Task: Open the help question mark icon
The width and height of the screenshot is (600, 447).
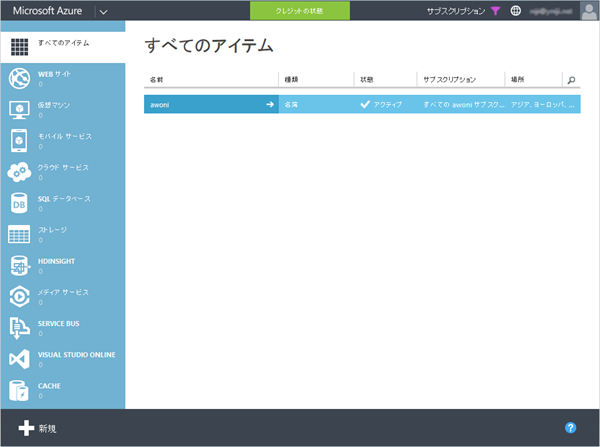Action: point(570,427)
